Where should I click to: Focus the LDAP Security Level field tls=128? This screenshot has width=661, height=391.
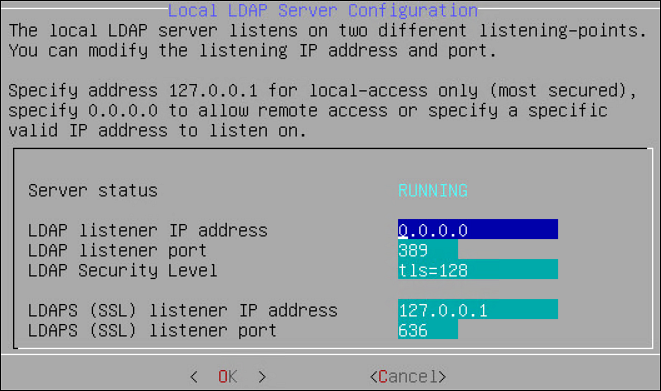pos(478,269)
